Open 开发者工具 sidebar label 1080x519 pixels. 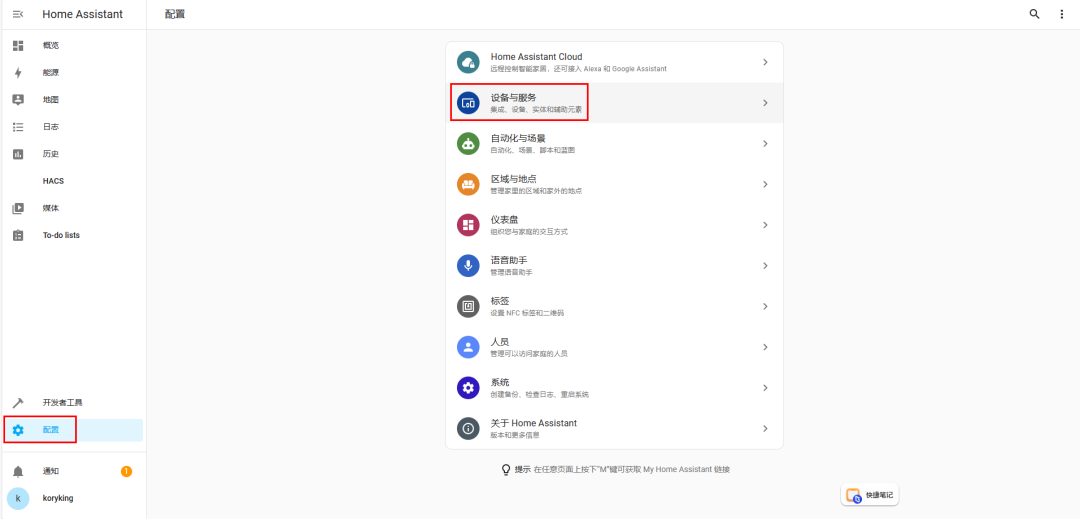pyautogui.click(x=63, y=403)
